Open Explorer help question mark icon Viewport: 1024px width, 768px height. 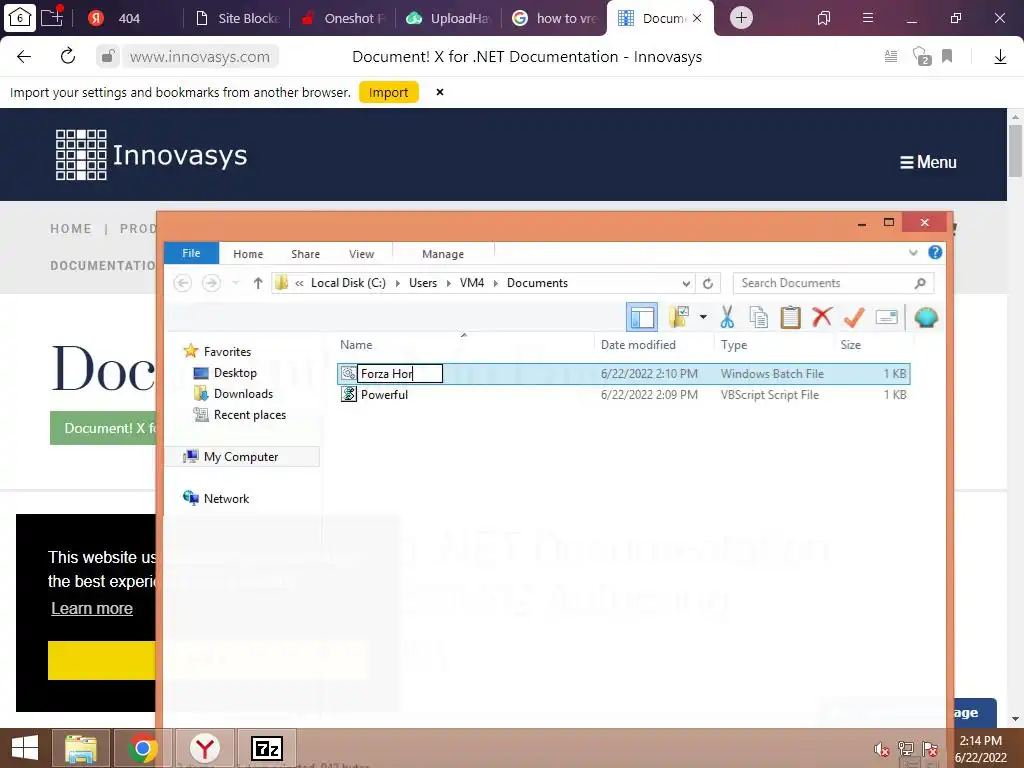935,252
